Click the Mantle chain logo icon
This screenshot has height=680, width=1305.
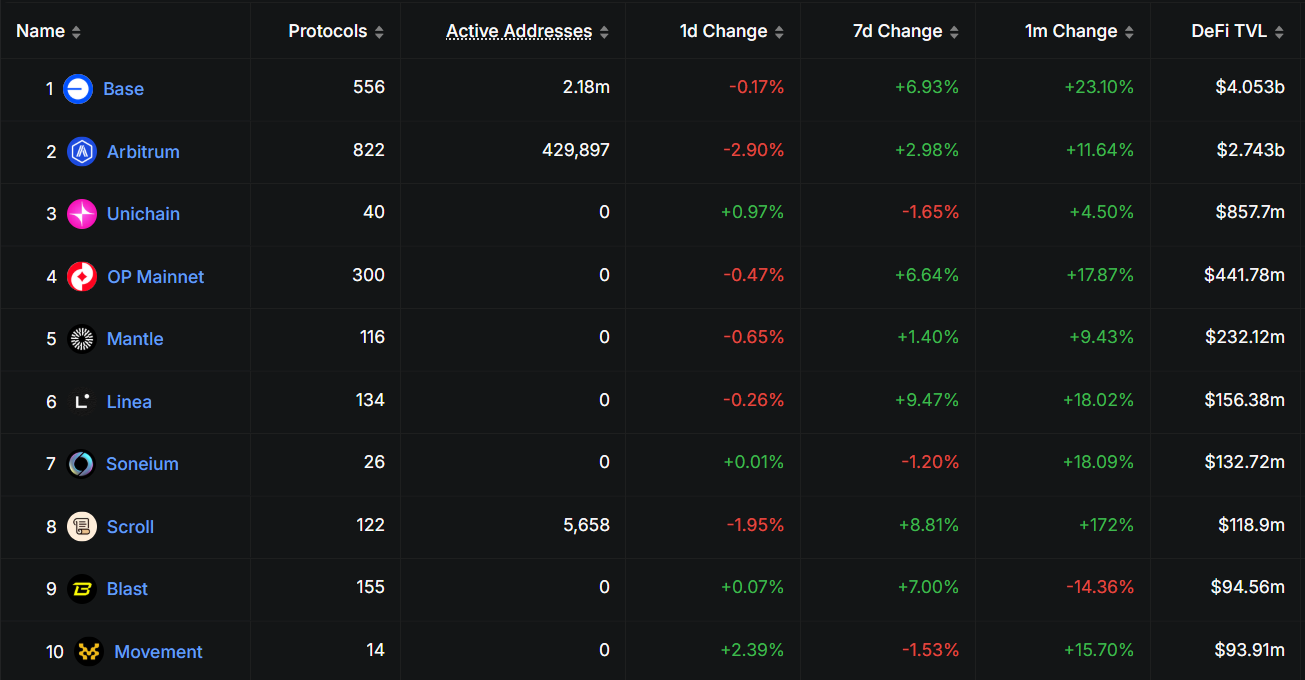tap(82, 339)
